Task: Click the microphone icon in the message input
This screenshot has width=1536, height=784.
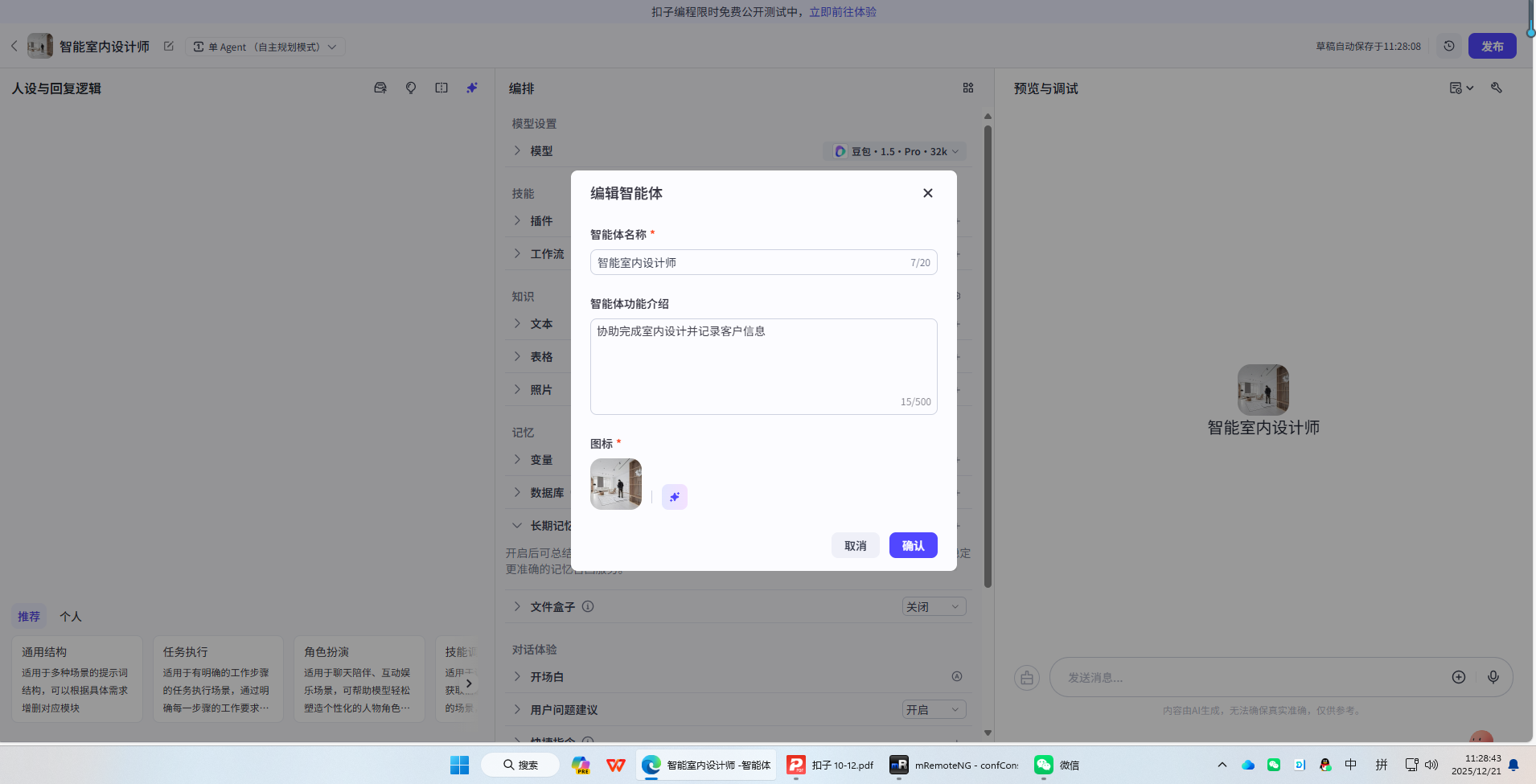Action: pos(1494,677)
